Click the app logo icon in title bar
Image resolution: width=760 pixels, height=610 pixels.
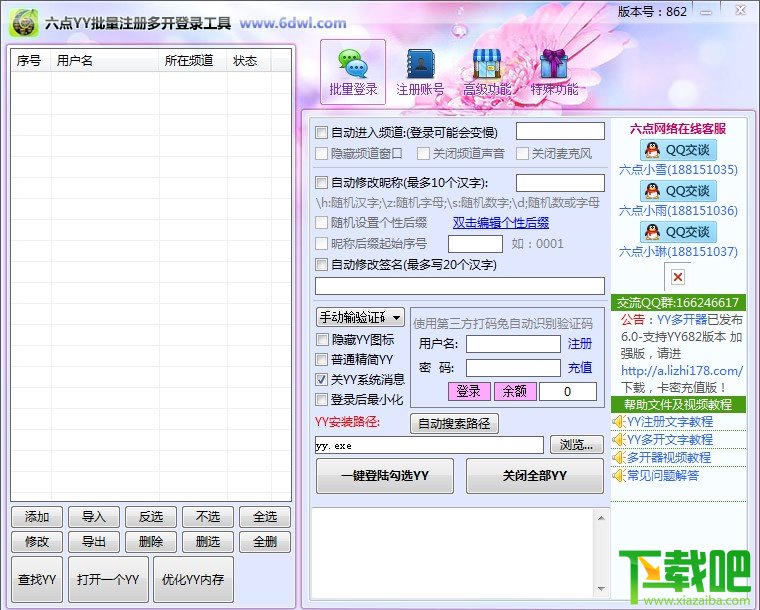(24, 22)
